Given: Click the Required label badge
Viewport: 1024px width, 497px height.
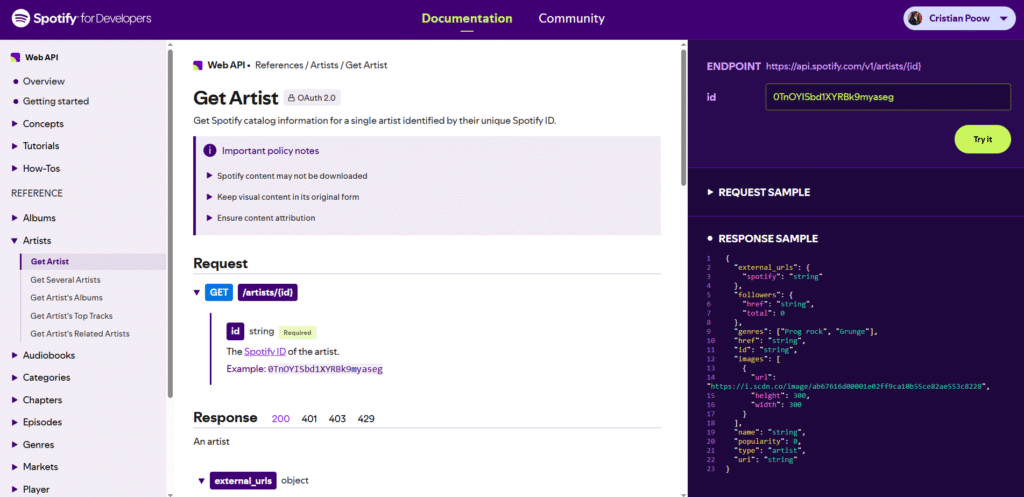Looking at the screenshot, I should 297,332.
